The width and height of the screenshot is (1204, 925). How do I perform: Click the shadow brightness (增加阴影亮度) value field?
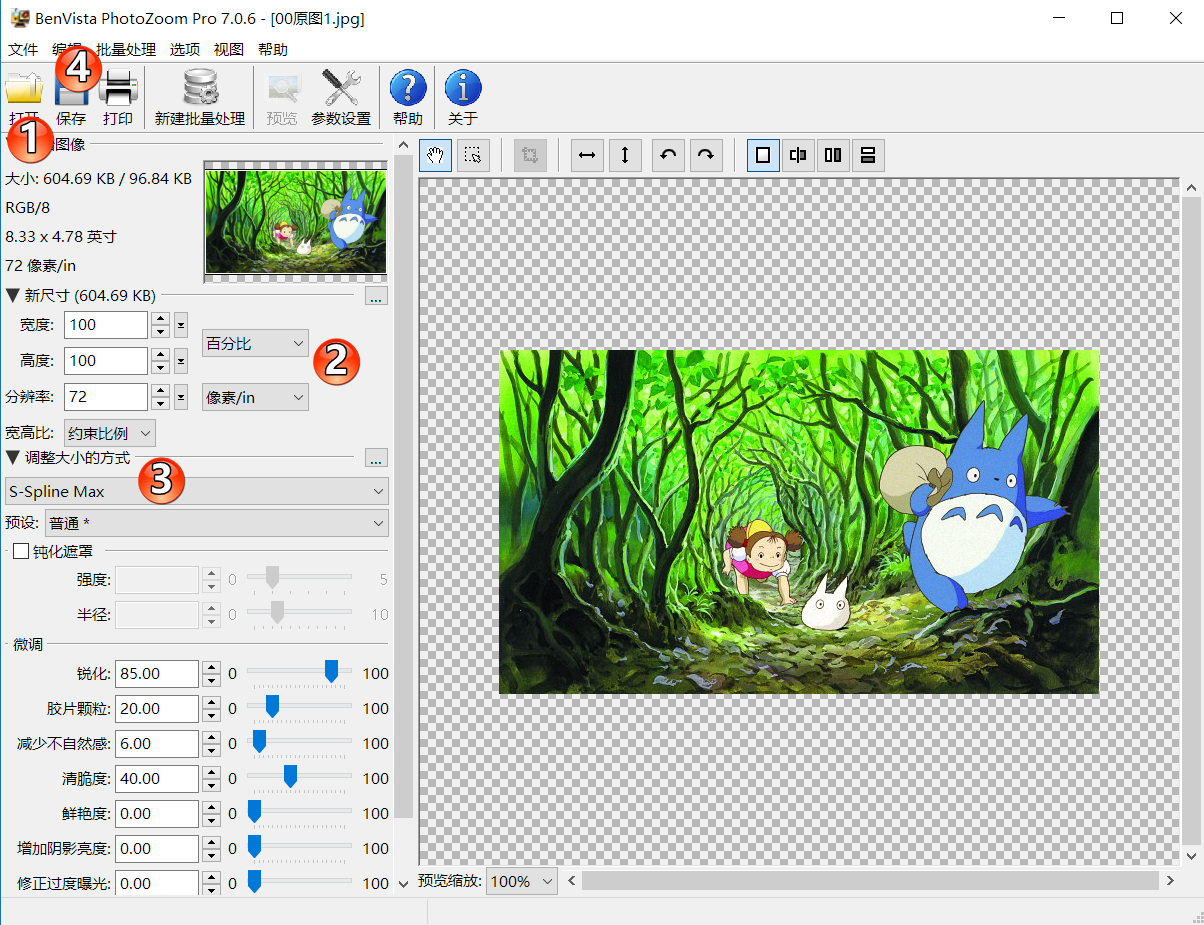tap(157, 849)
